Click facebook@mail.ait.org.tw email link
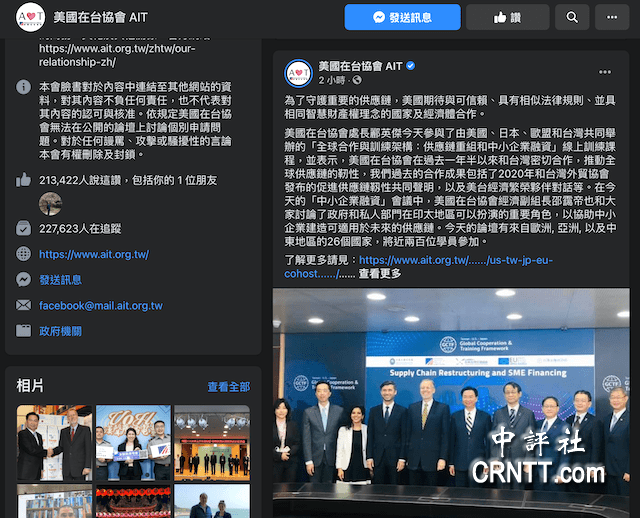The width and height of the screenshot is (640, 518). 101,306
